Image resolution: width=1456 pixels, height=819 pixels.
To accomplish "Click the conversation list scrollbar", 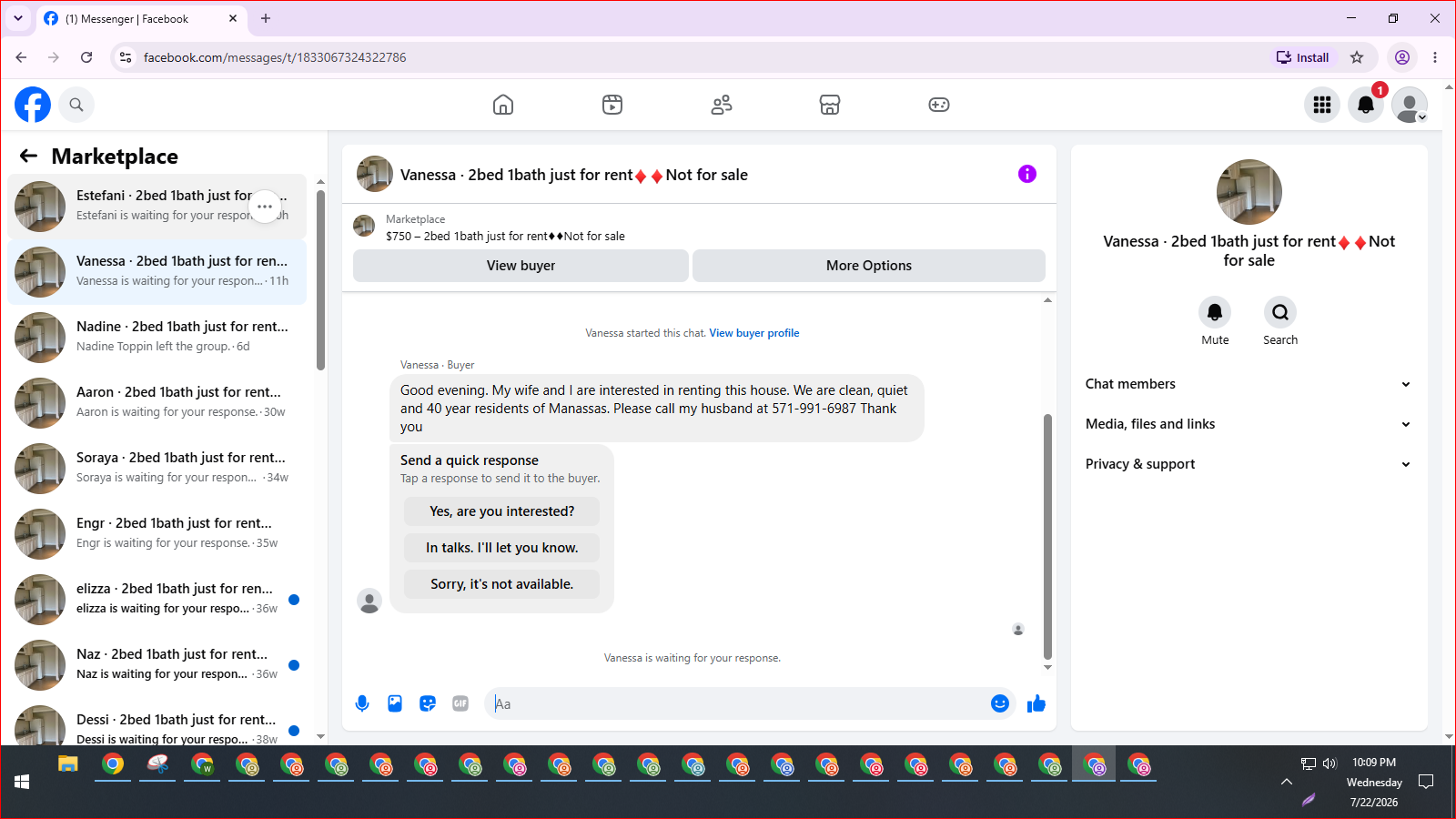I will 320,280.
